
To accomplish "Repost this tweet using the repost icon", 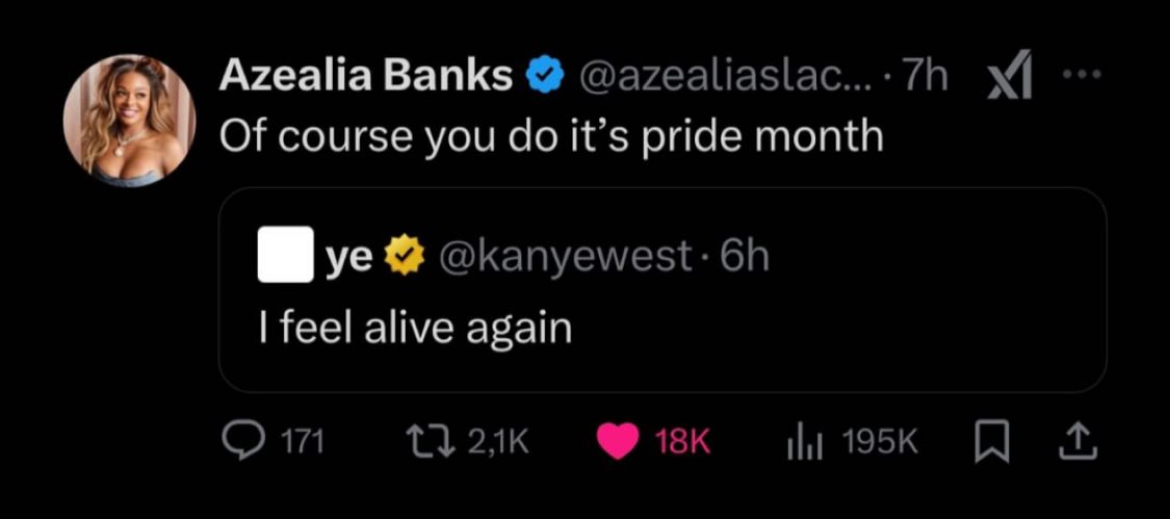I will point(428,442).
